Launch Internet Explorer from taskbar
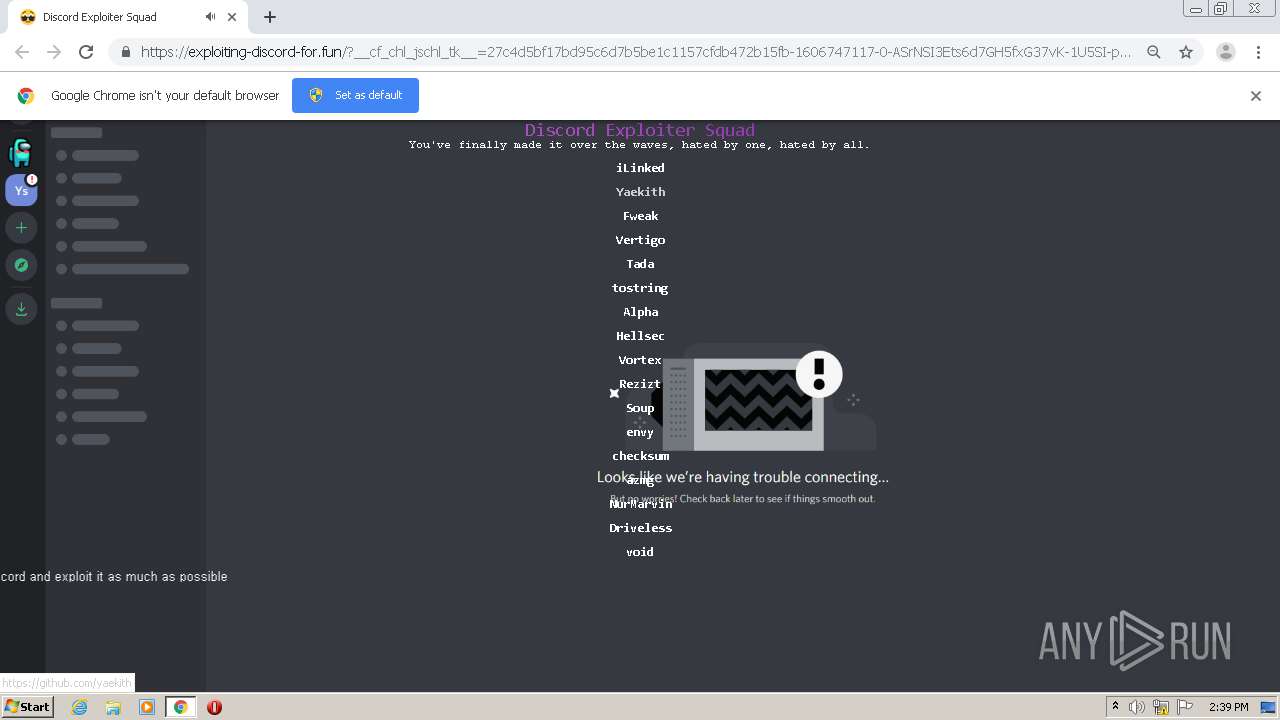This screenshot has width=1280, height=720. click(x=79, y=707)
